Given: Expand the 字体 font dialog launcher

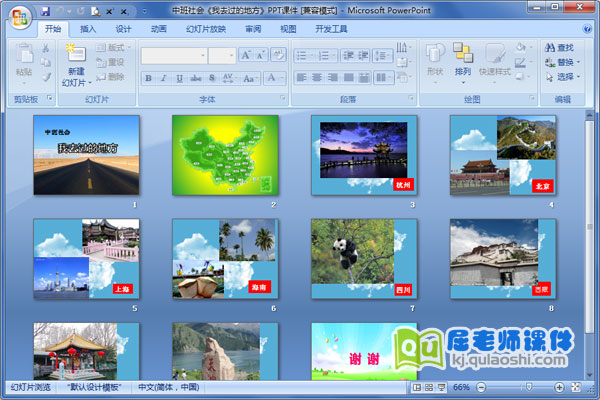Looking at the screenshot, I should pyautogui.click(x=283, y=98).
